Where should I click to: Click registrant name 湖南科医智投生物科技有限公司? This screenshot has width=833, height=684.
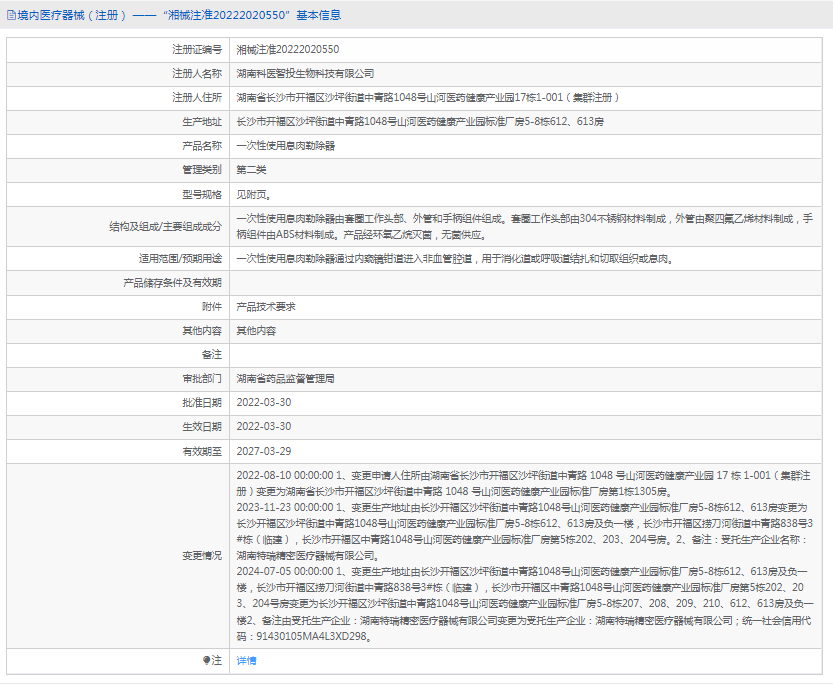coord(305,74)
